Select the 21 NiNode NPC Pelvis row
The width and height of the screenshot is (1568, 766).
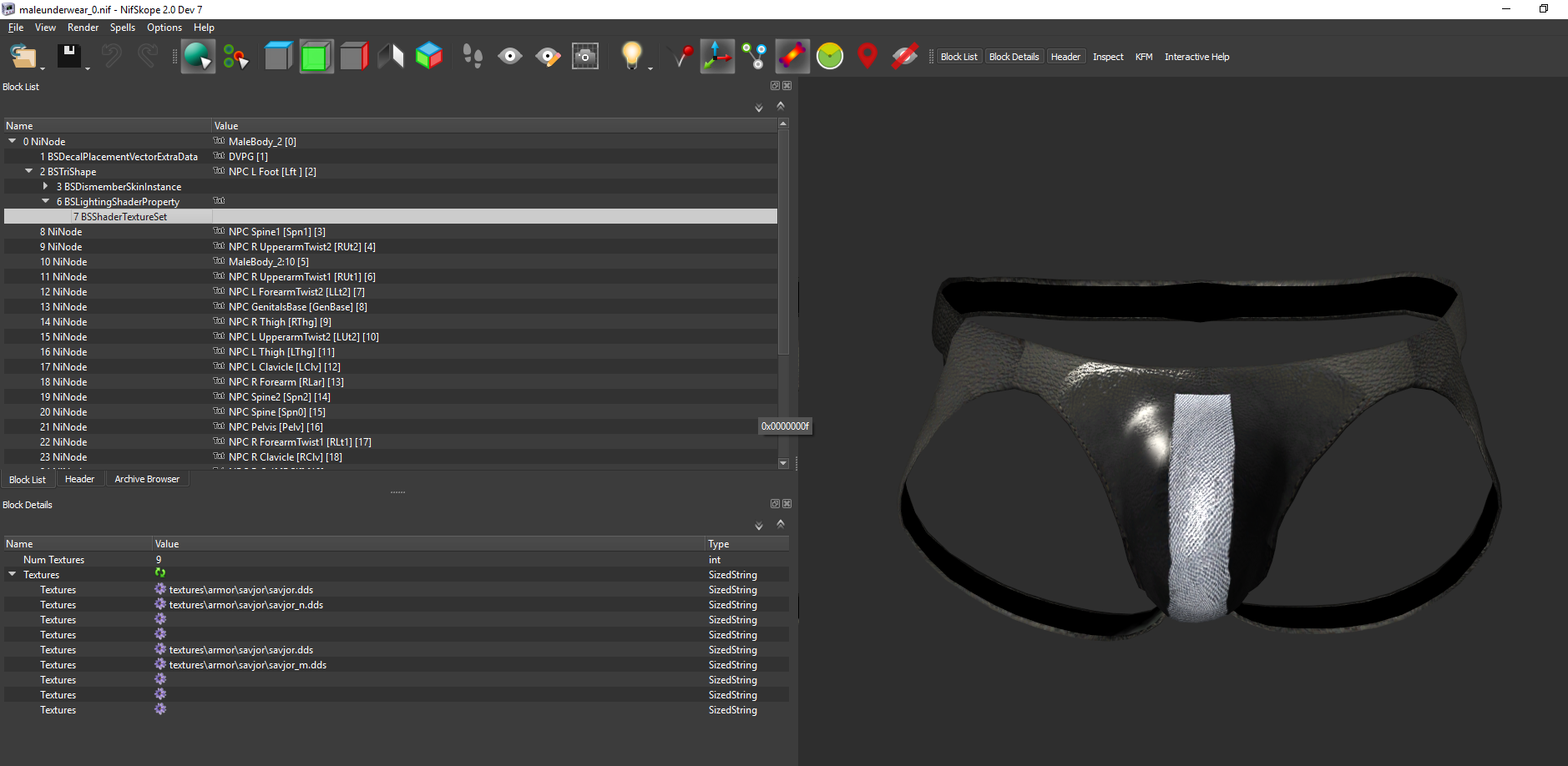click(391, 427)
